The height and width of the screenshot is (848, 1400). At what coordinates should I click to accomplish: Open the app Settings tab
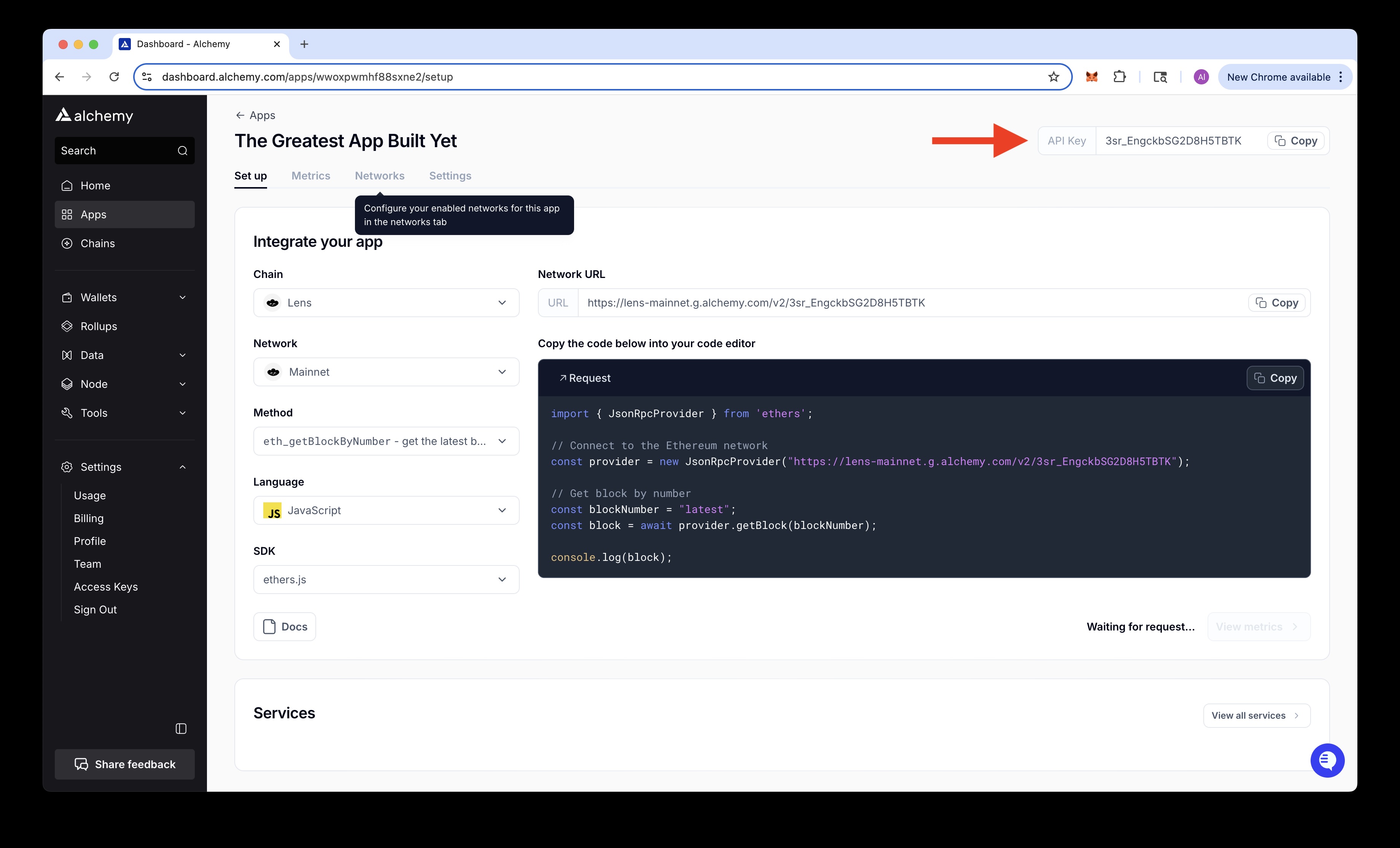coord(450,176)
